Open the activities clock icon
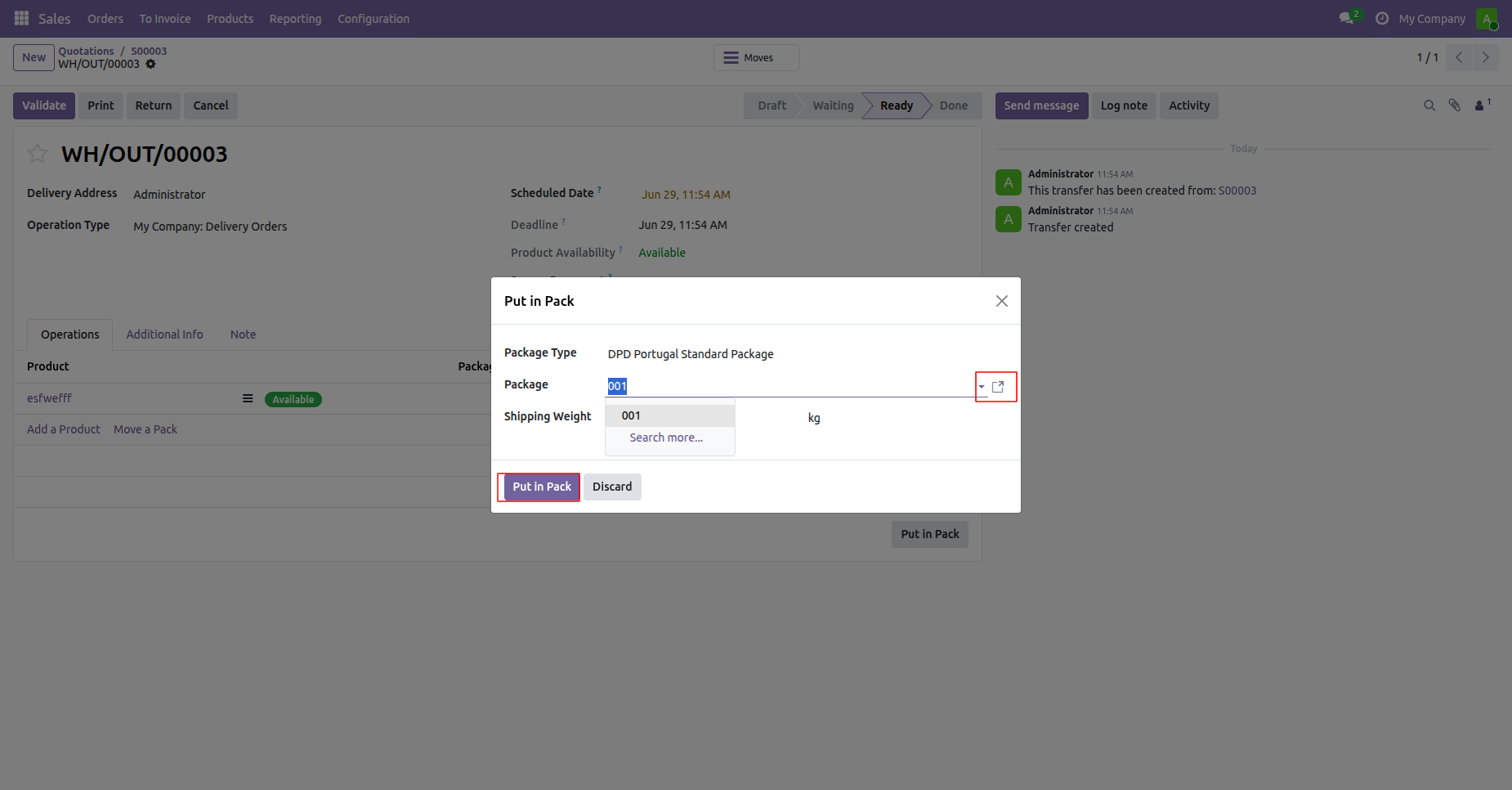The width and height of the screenshot is (1512, 790). pyautogui.click(x=1382, y=18)
